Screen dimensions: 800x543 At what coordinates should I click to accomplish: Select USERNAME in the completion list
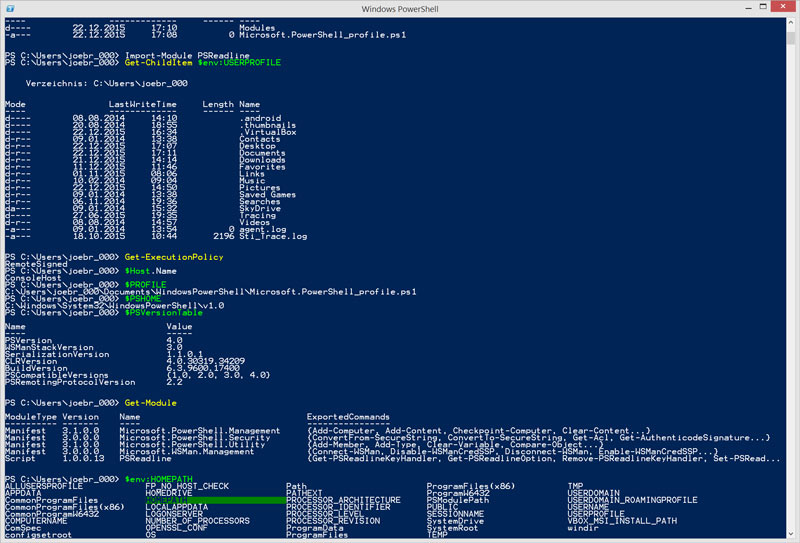pos(588,507)
